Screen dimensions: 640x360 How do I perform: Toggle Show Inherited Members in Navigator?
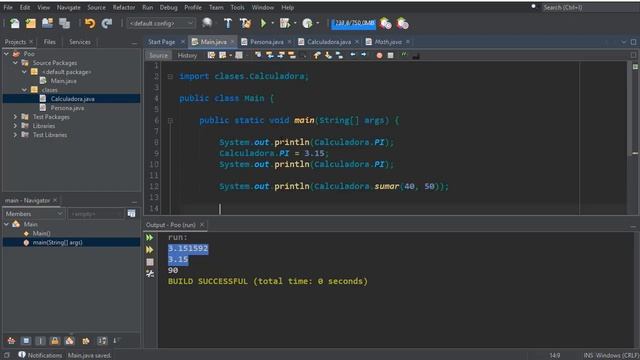tap(11, 340)
